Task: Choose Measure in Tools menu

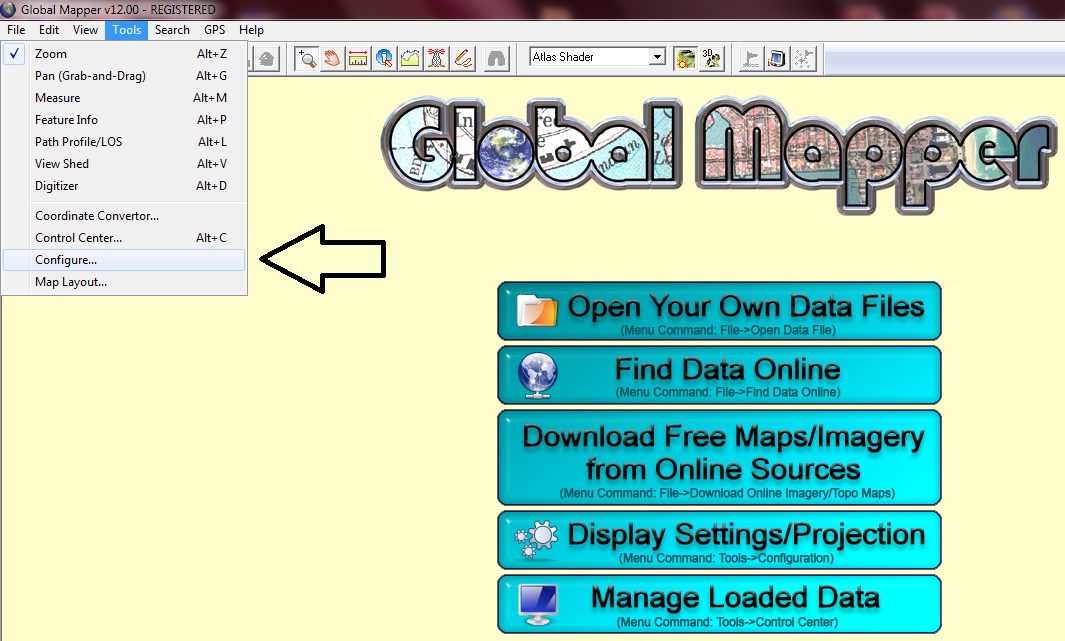Action: pyautogui.click(x=124, y=98)
